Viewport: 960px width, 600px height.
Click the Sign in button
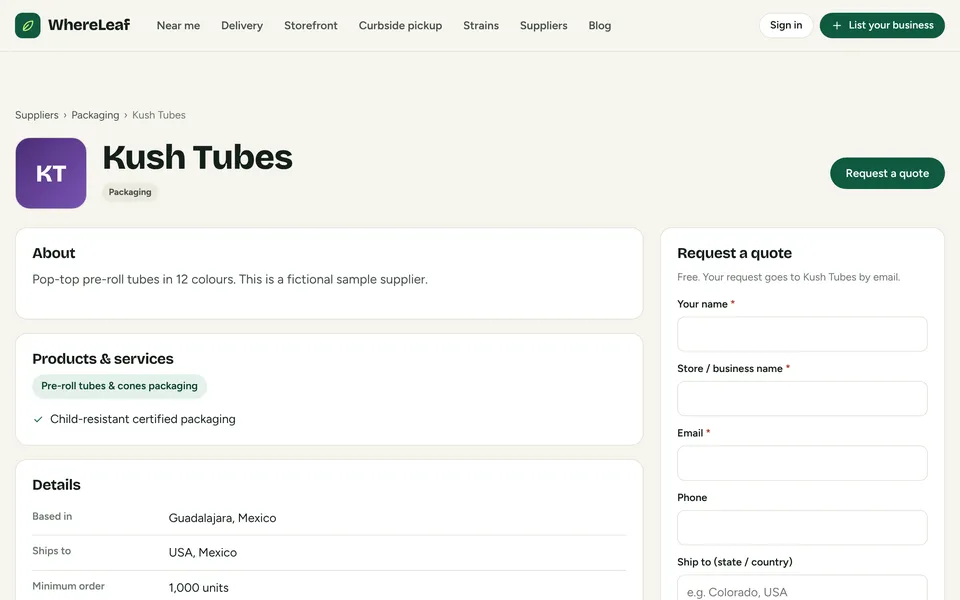point(786,25)
